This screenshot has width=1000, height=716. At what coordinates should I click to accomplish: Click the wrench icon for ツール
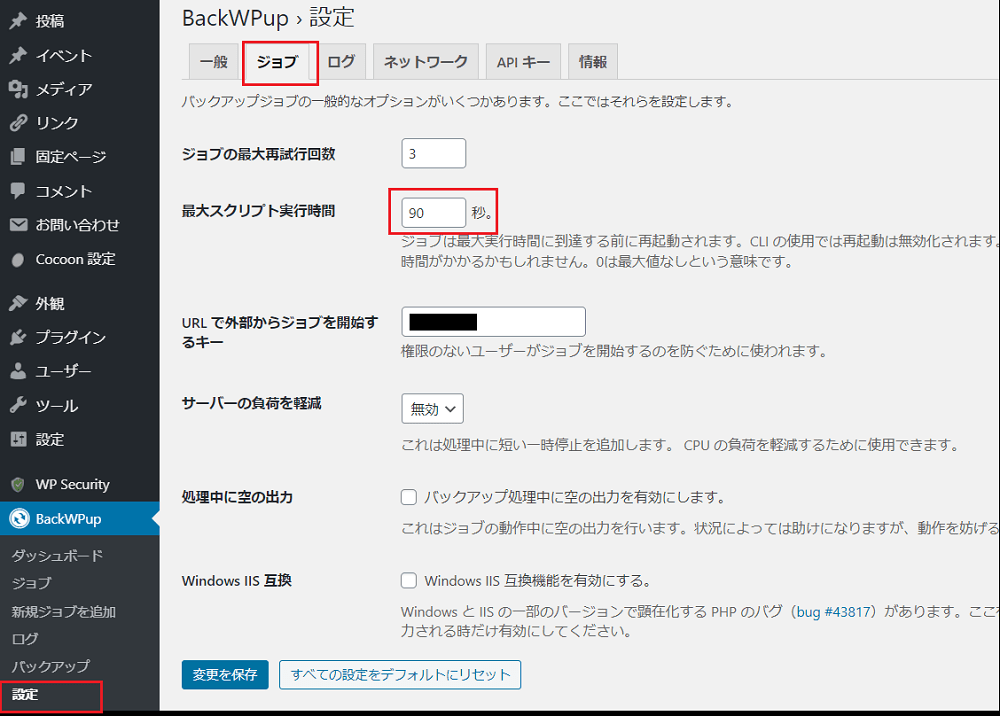[x=18, y=405]
